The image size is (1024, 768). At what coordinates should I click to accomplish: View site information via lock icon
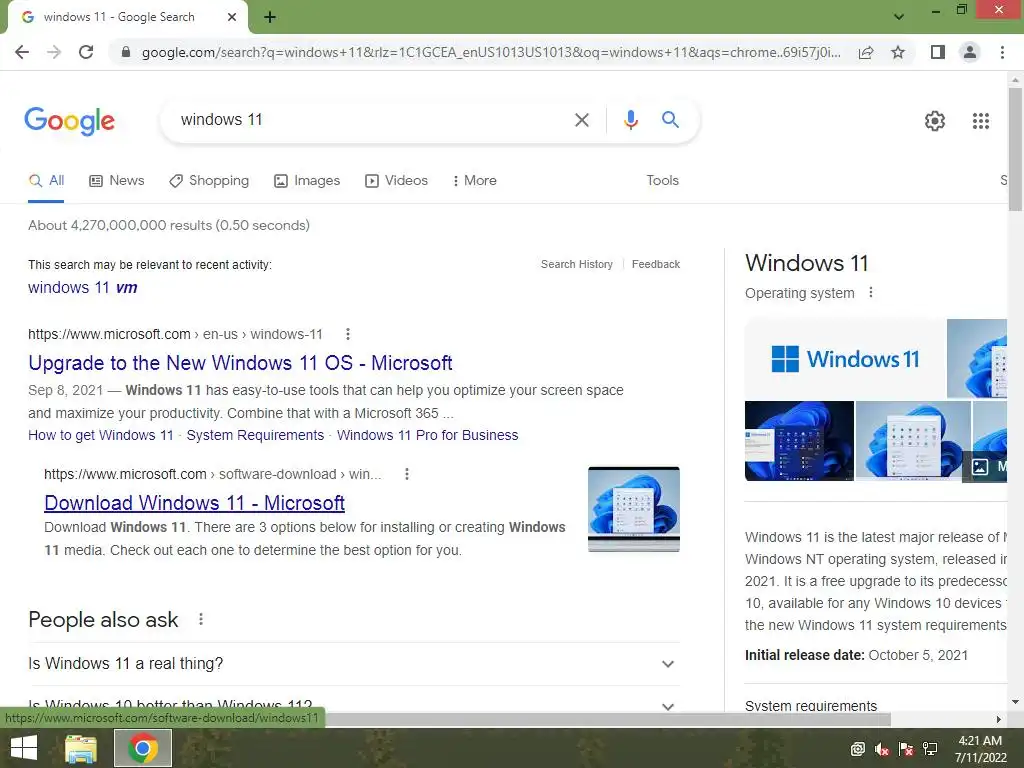[126, 52]
